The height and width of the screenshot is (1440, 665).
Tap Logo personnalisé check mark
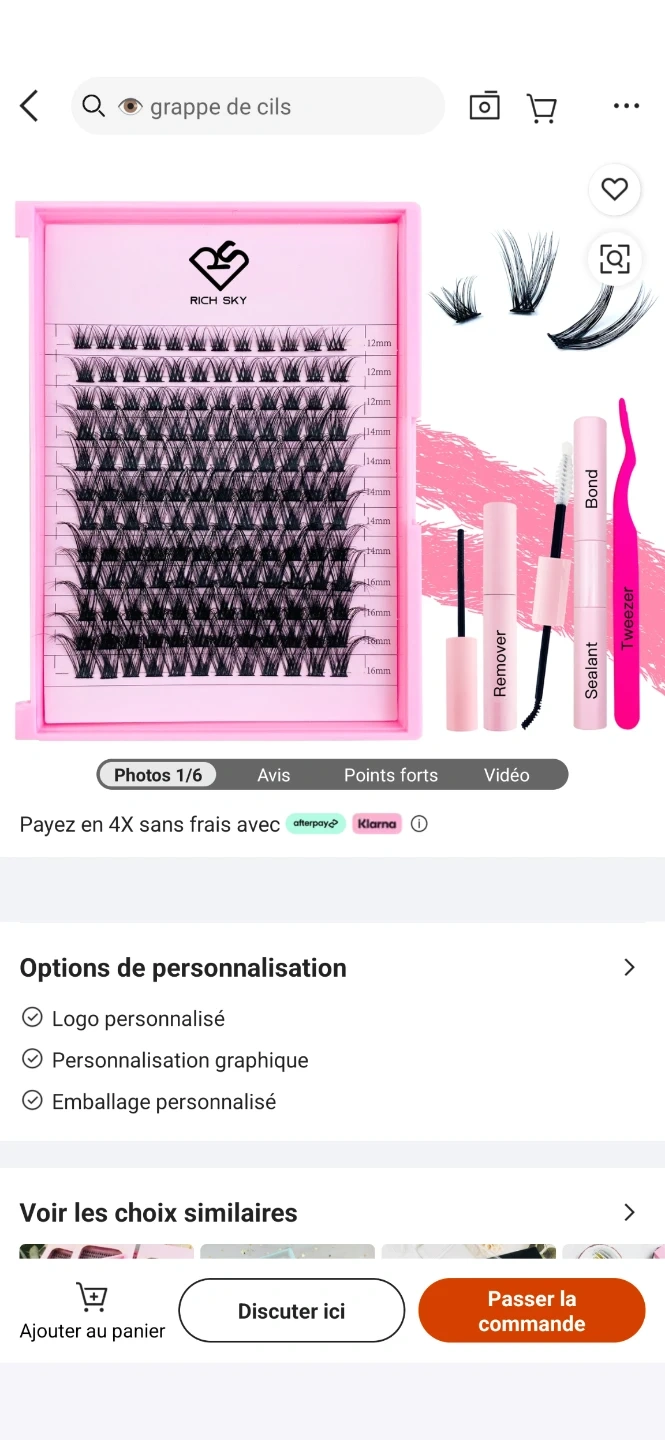[32, 1018]
